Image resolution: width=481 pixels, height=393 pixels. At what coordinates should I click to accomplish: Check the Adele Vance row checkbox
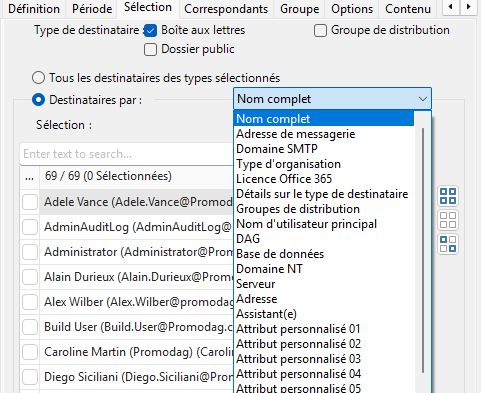click(30, 202)
